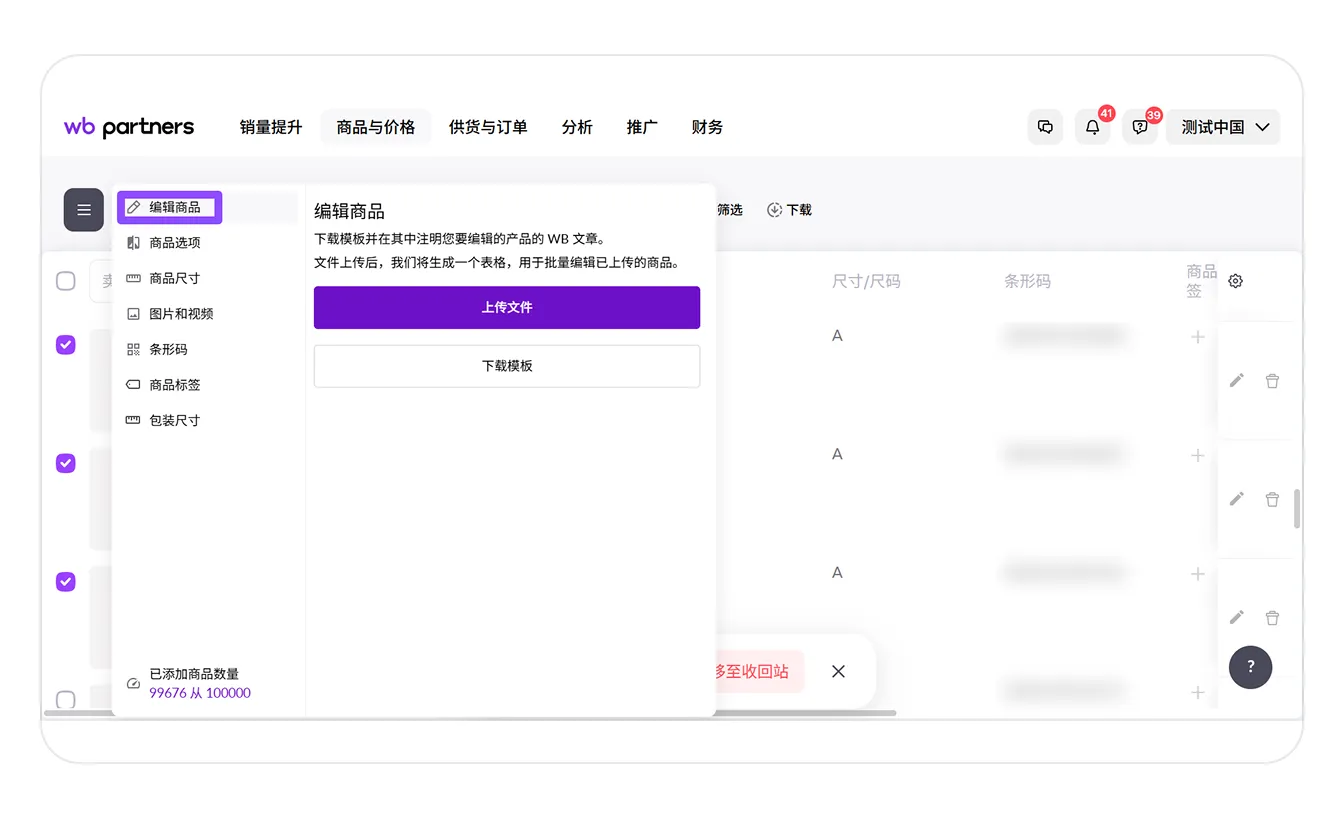Click the purple 上传文件 button
The width and height of the screenshot is (1344, 818).
tap(507, 307)
